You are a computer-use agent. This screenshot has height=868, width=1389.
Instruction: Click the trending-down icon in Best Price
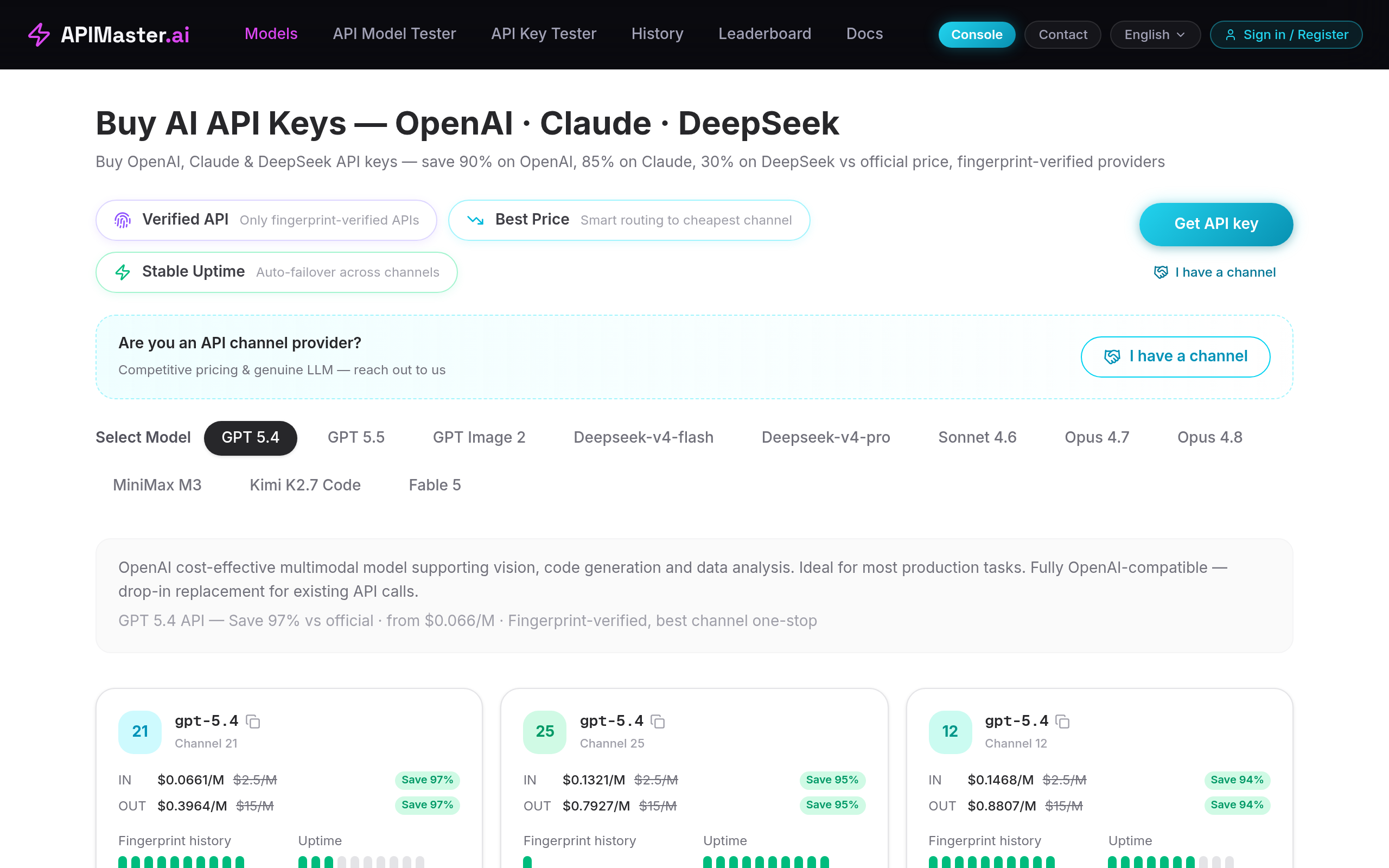click(475, 220)
